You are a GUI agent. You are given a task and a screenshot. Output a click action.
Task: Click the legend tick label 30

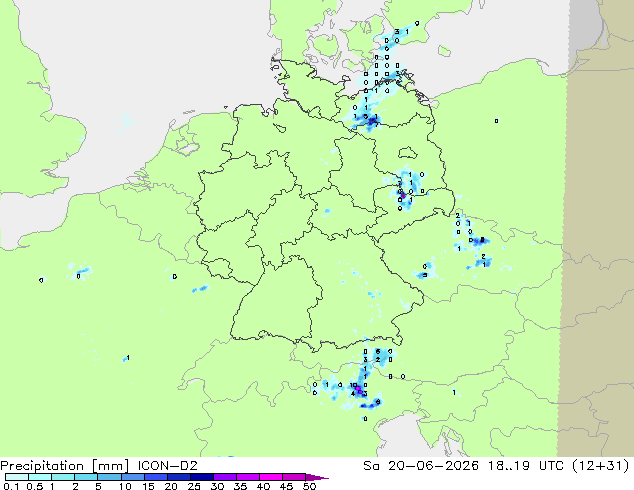(x=217, y=486)
